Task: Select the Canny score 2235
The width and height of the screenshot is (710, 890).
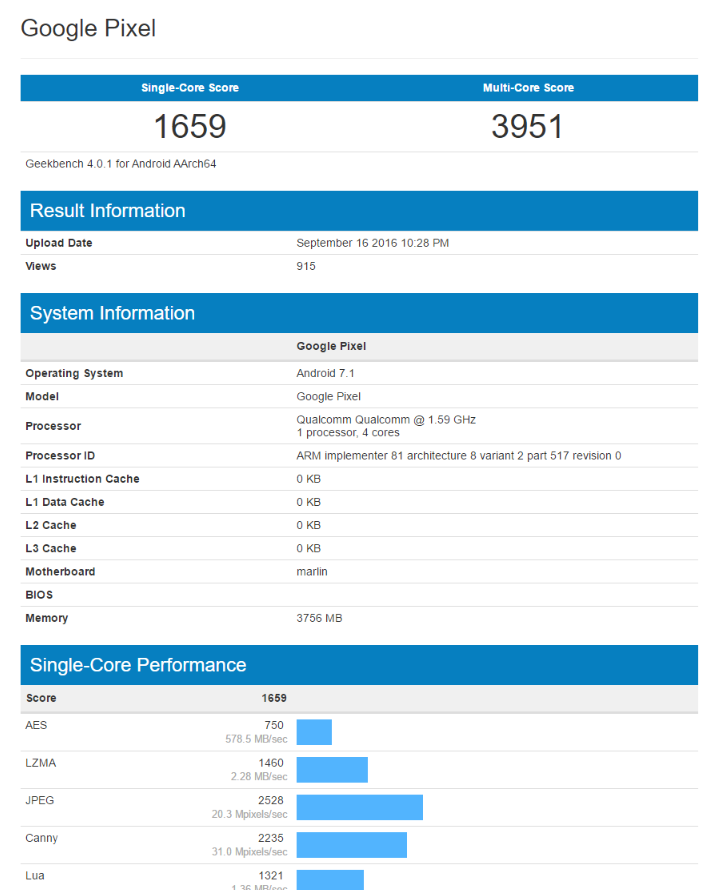Action: coord(271,838)
